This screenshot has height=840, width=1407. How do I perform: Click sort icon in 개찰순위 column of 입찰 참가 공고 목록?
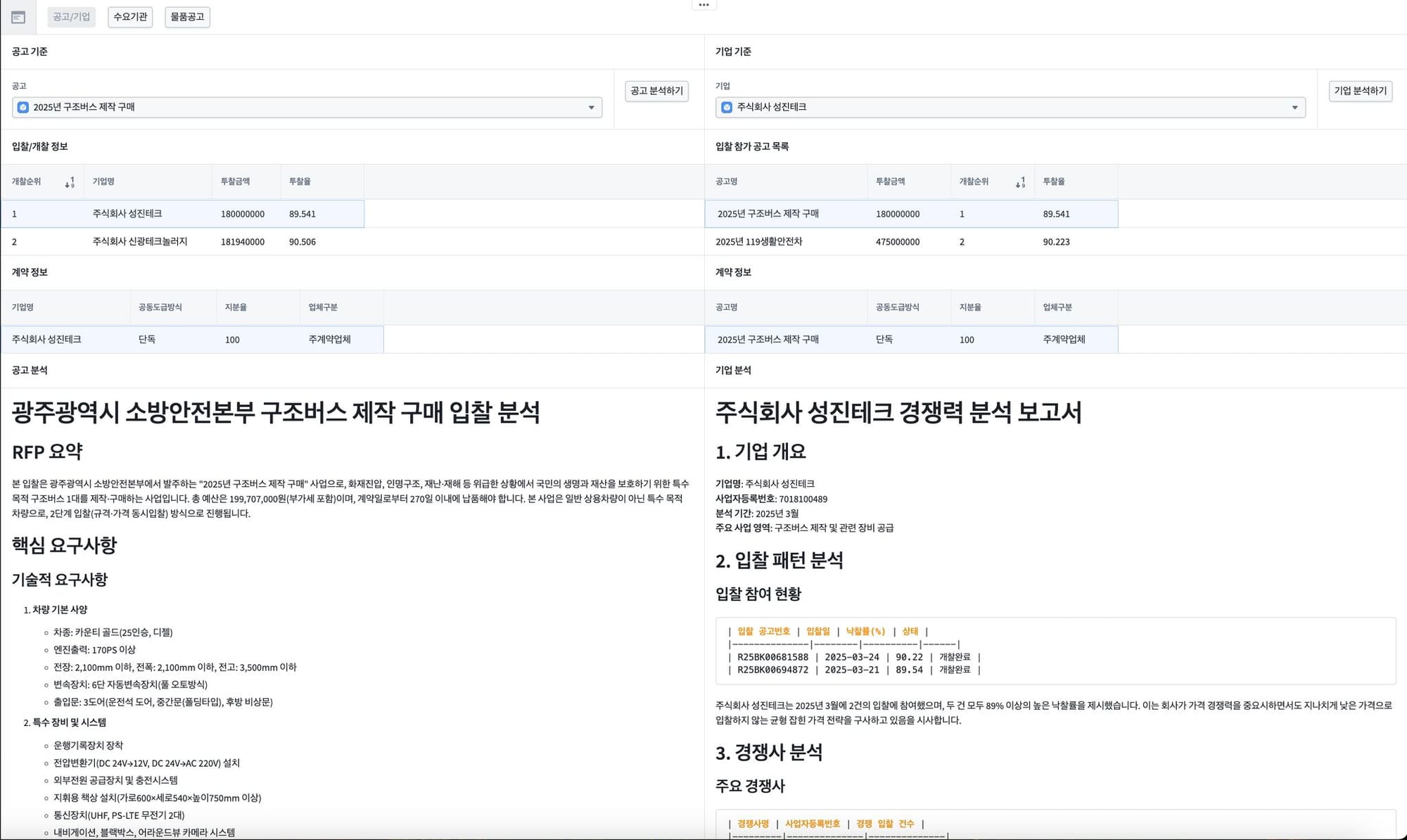pyautogui.click(x=1020, y=182)
